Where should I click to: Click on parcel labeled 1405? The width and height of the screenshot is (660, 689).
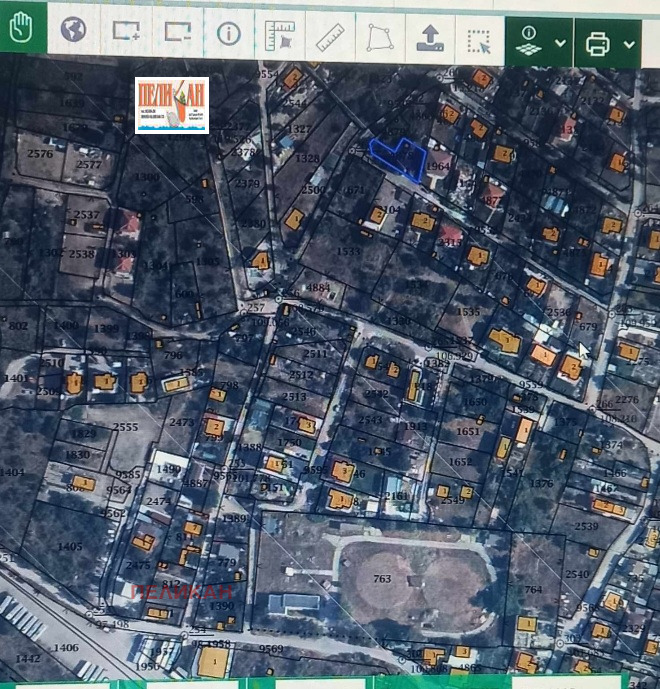click(70, 546)
